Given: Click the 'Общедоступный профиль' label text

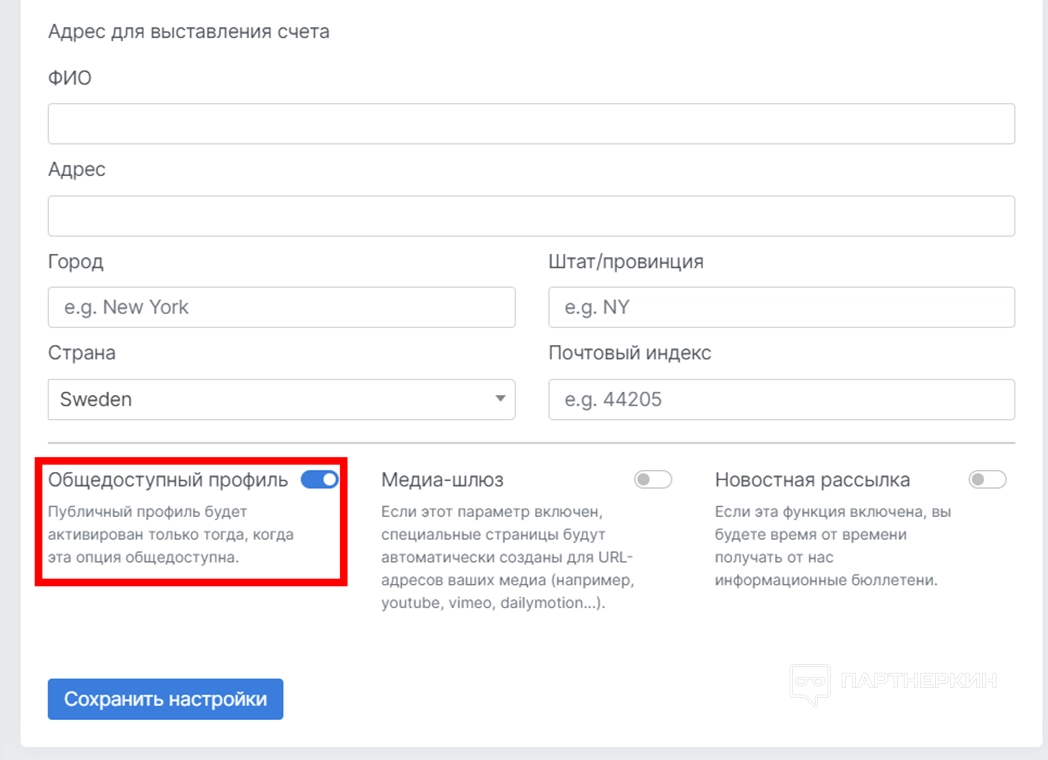Looking at the screenshot, I should (168, 480).
